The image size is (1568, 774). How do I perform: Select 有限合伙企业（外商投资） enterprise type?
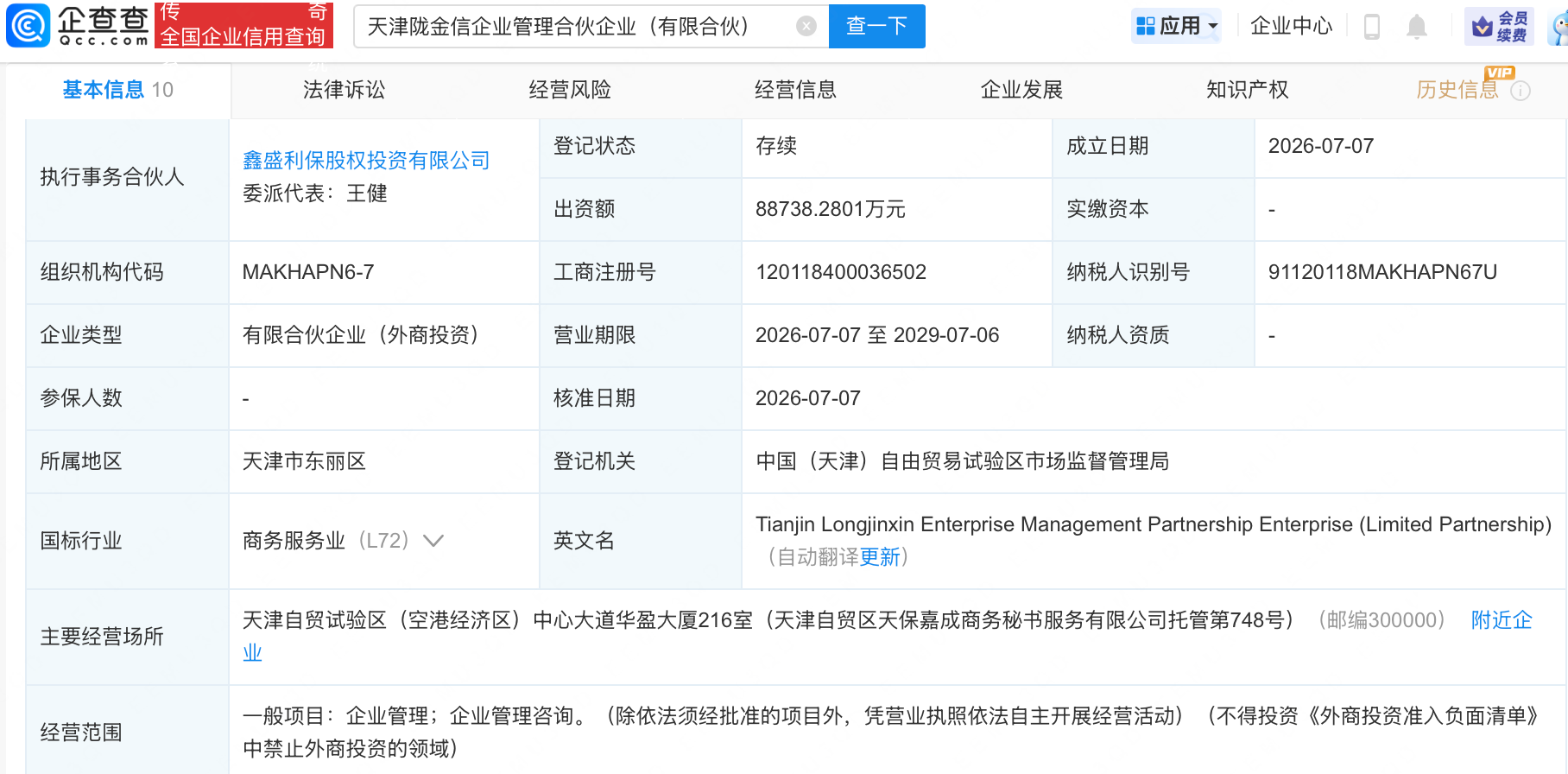[365, 335]
